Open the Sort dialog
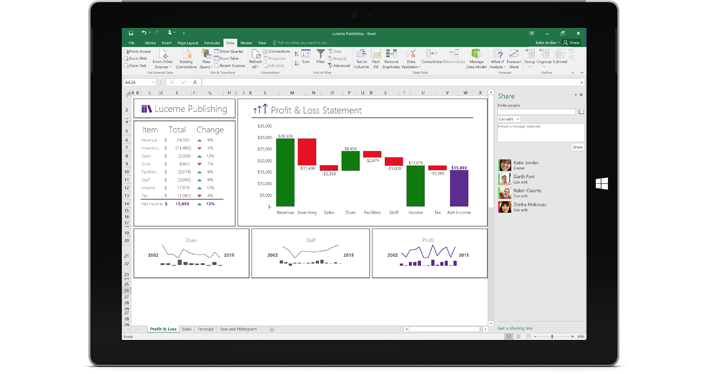 pyautogui.click(x=306, y=57)
